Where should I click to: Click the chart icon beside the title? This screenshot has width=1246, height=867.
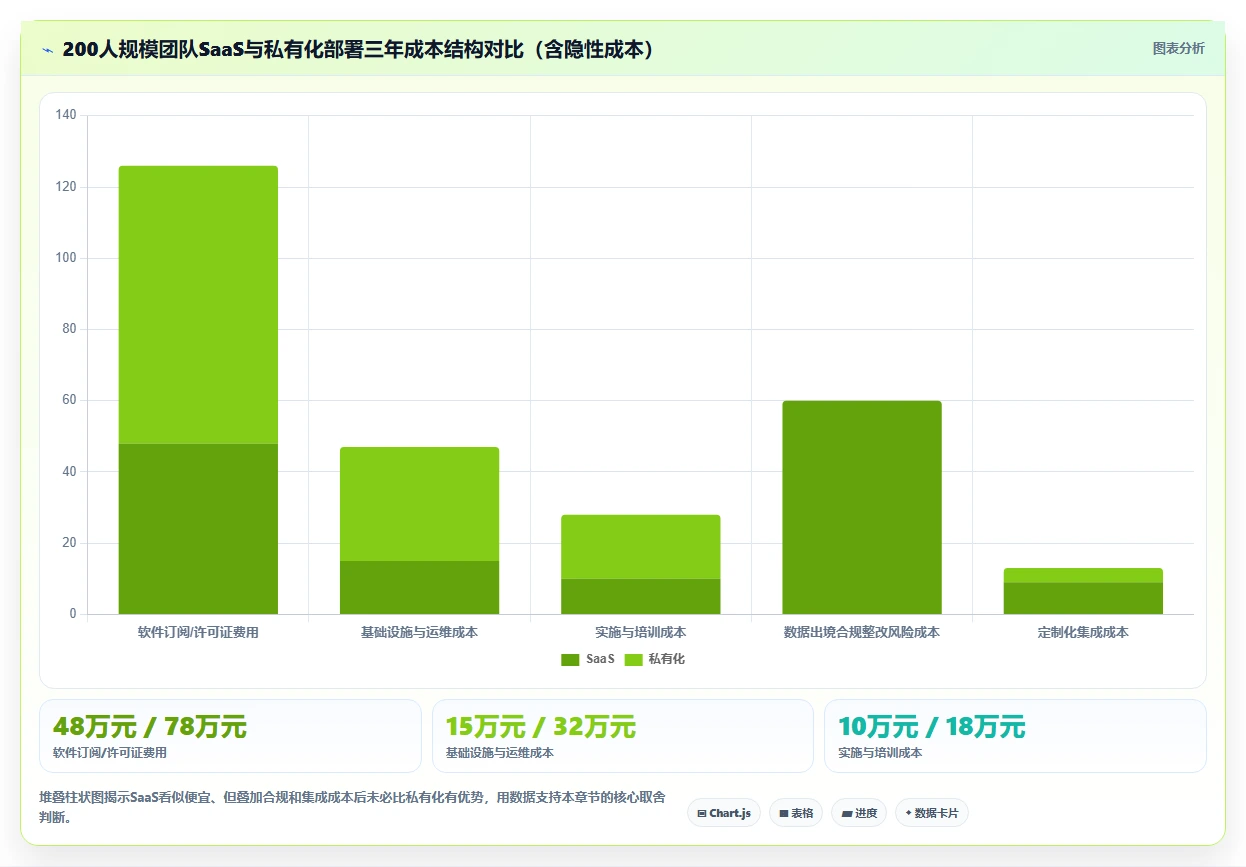[x=48, y=49]
